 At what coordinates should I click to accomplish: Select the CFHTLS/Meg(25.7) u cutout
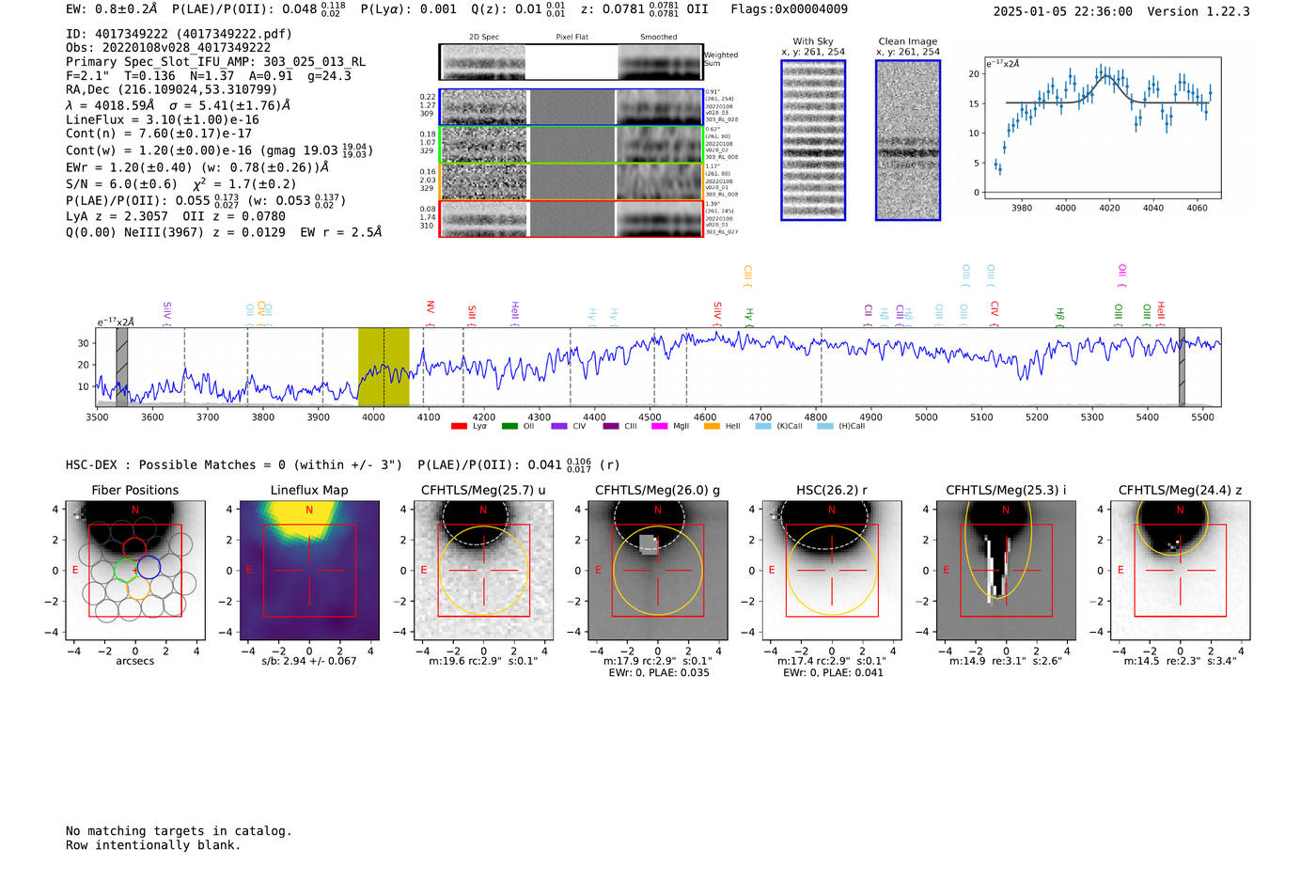tap(483, 570)
